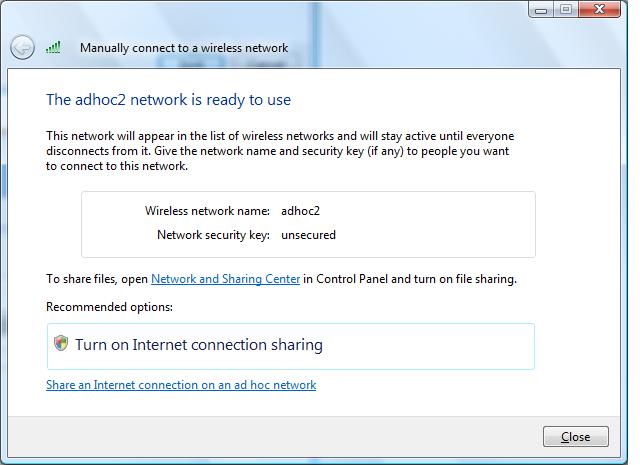This screenshot has height=465, width=640.
Task: Select the 'unsecured' security key value
Action: pos(308,235)
